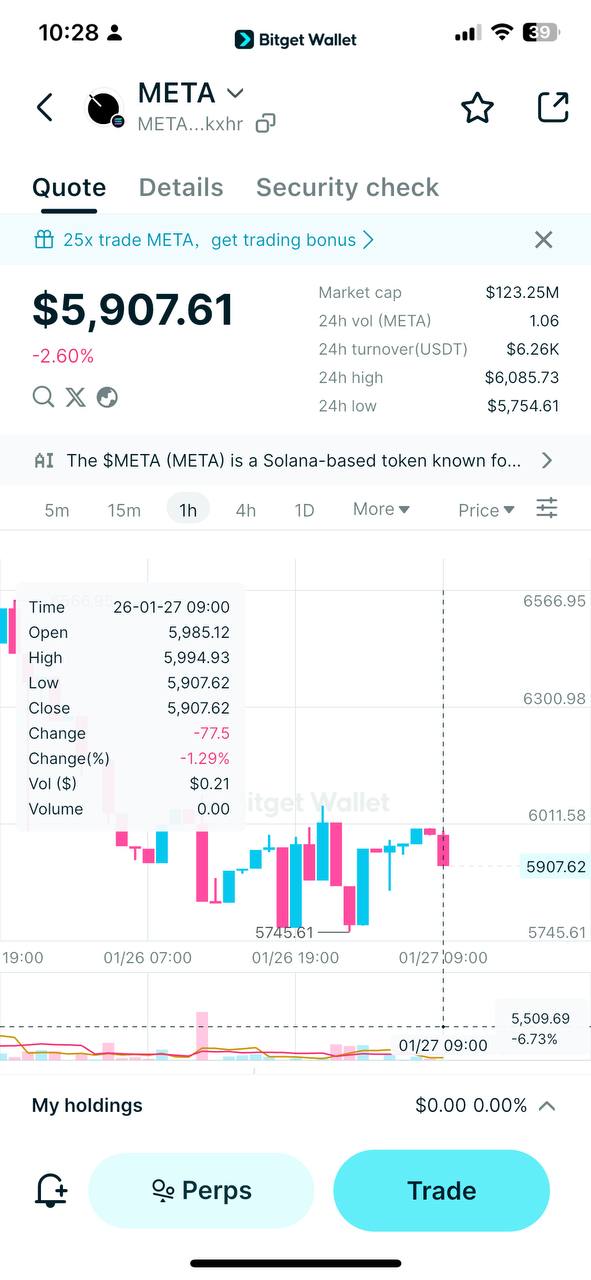Viewport: 591px width, 1280px height.
Task: Tap the Trade button
Action: [441, 1190]
